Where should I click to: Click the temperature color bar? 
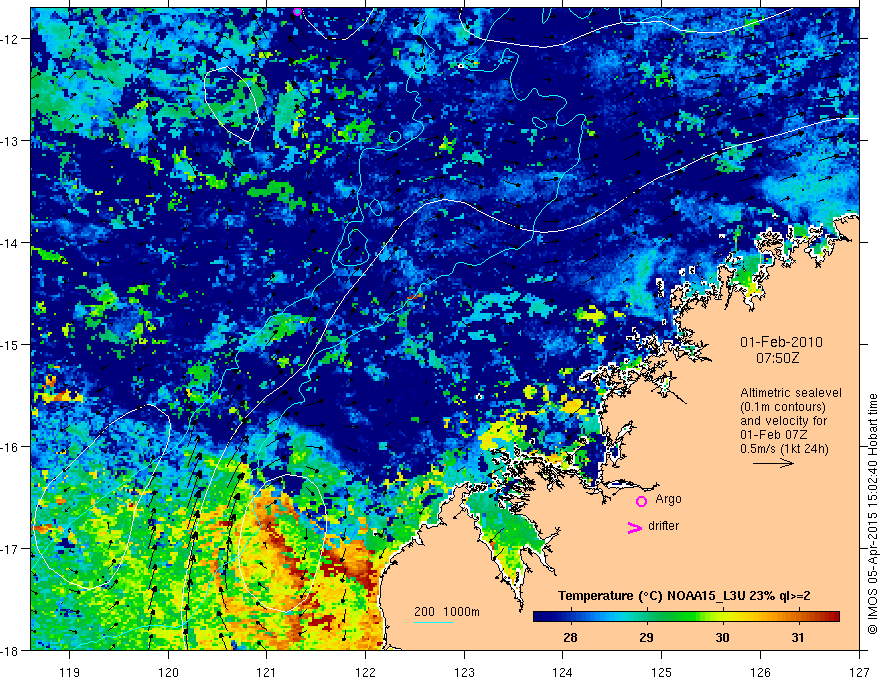(x=686, y=617)
